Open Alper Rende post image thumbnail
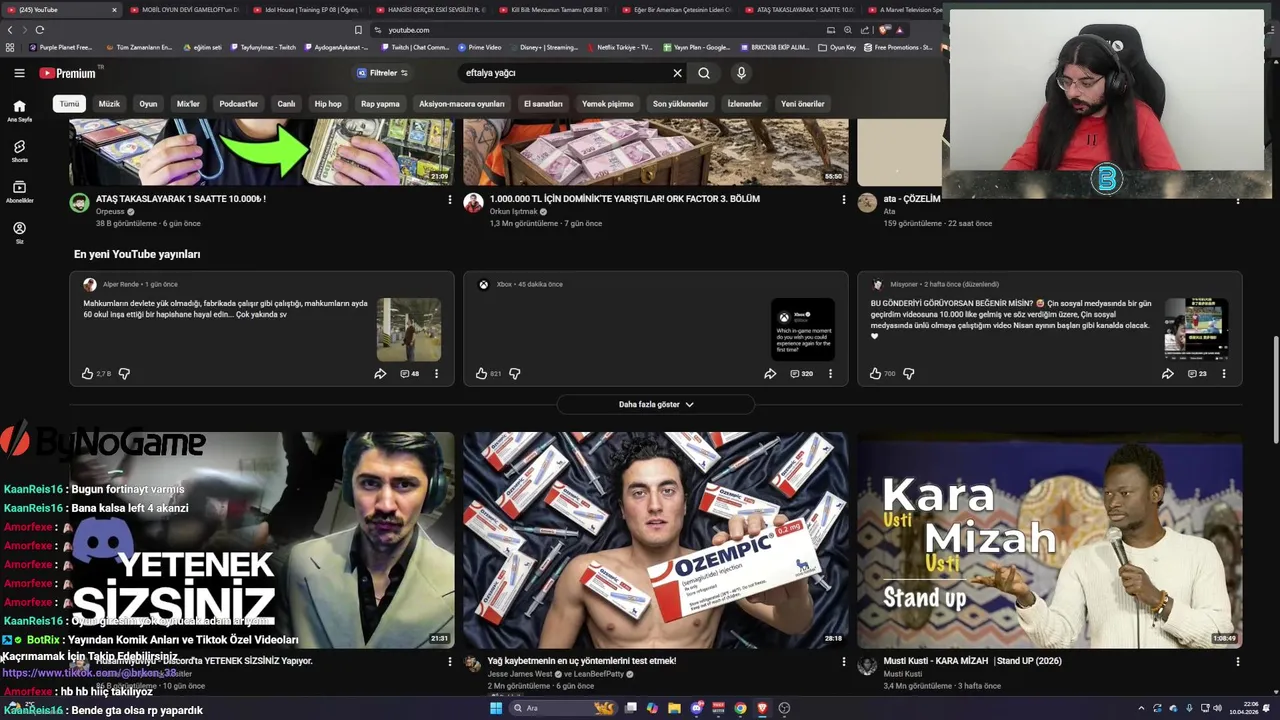Screen dimensions: 1280x720 click(x=408, y=329)
